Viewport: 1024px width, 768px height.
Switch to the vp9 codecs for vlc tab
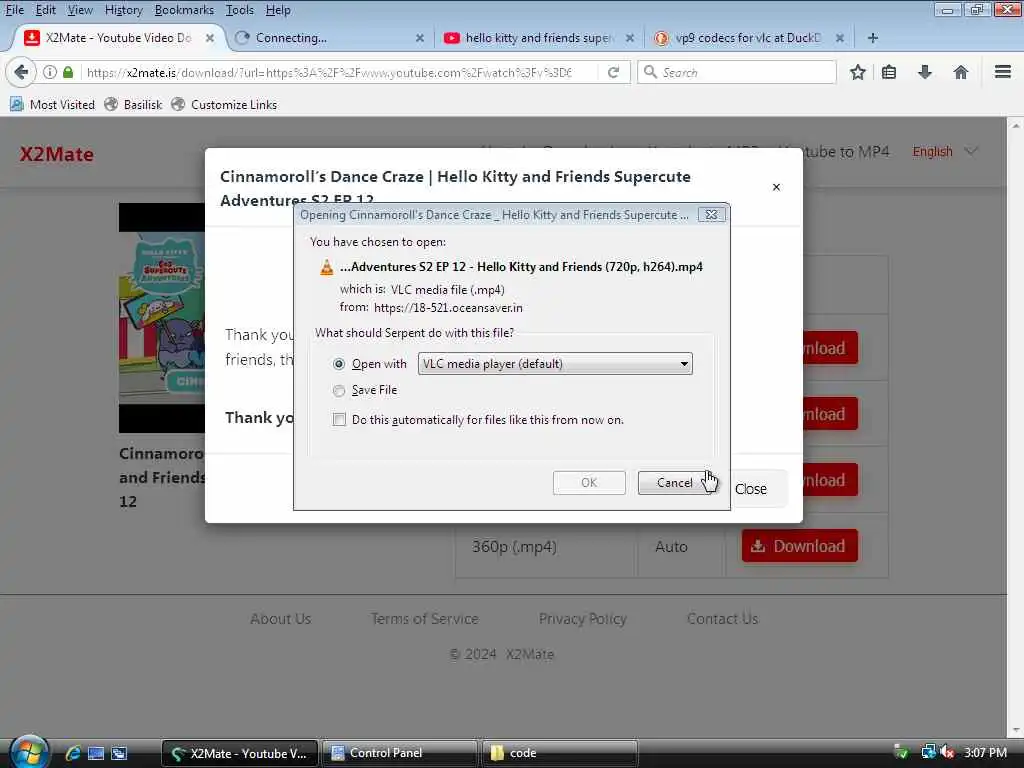[x=748, y=38]
